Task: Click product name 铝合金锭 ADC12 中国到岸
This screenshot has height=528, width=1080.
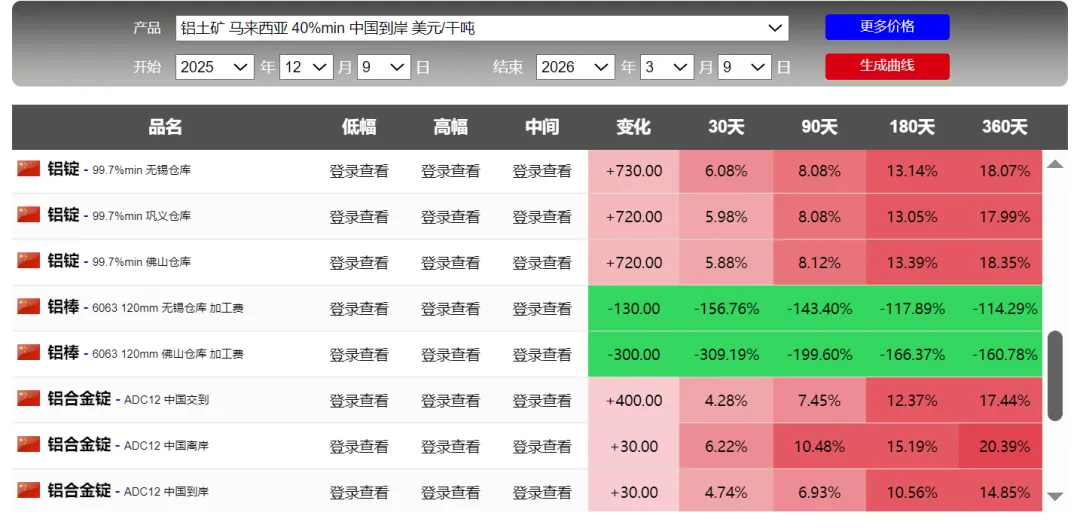Action: (128, 492)
